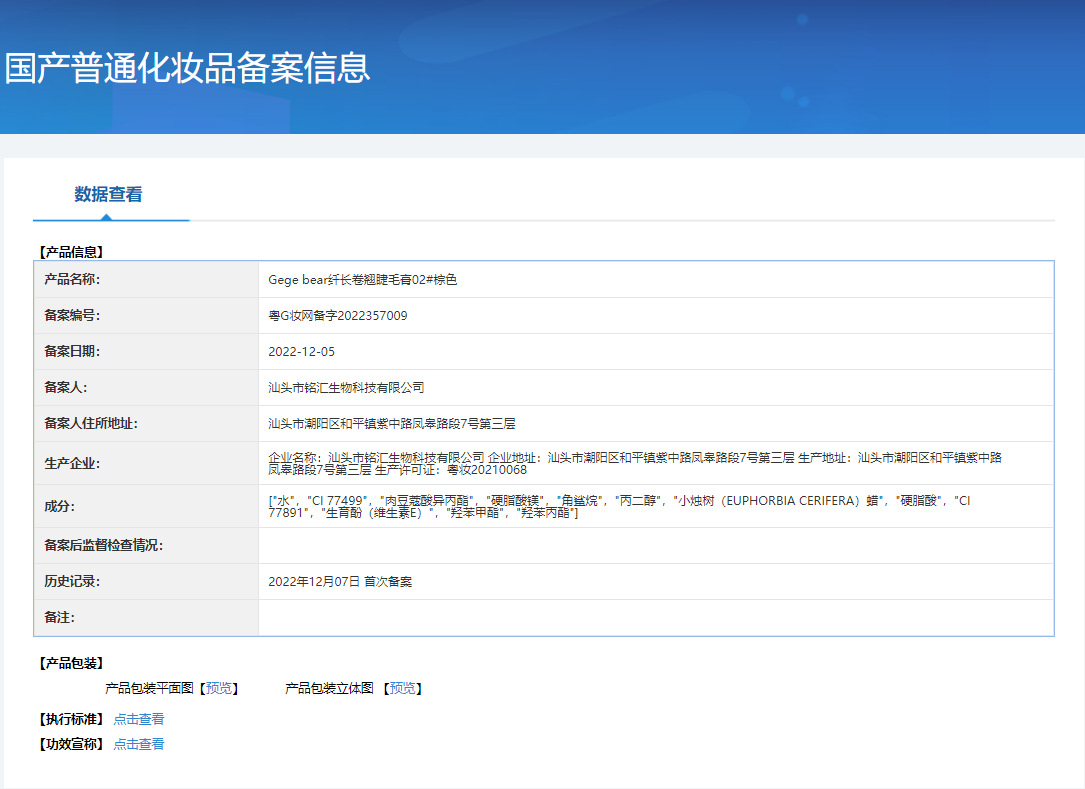
Task: Select product name Gege bear纤长卷翘睫毛膏02#棕色
Action: (x=363, y=280)
